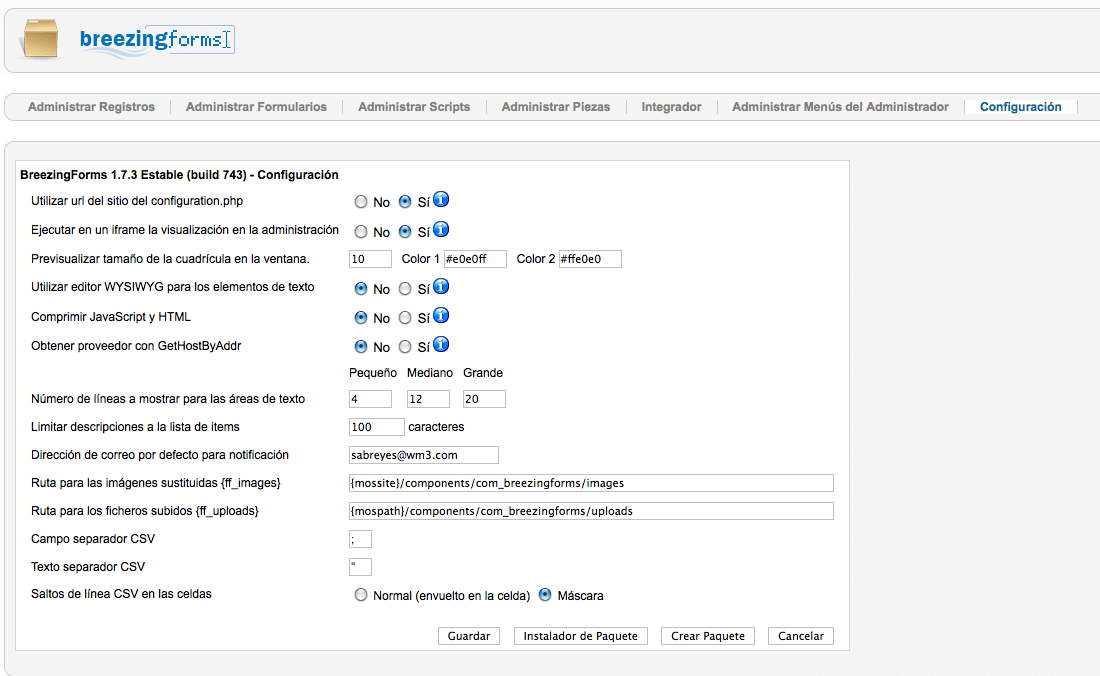Focus the Grande lines field showing 20
The image size is (1100, 676).
484,399
